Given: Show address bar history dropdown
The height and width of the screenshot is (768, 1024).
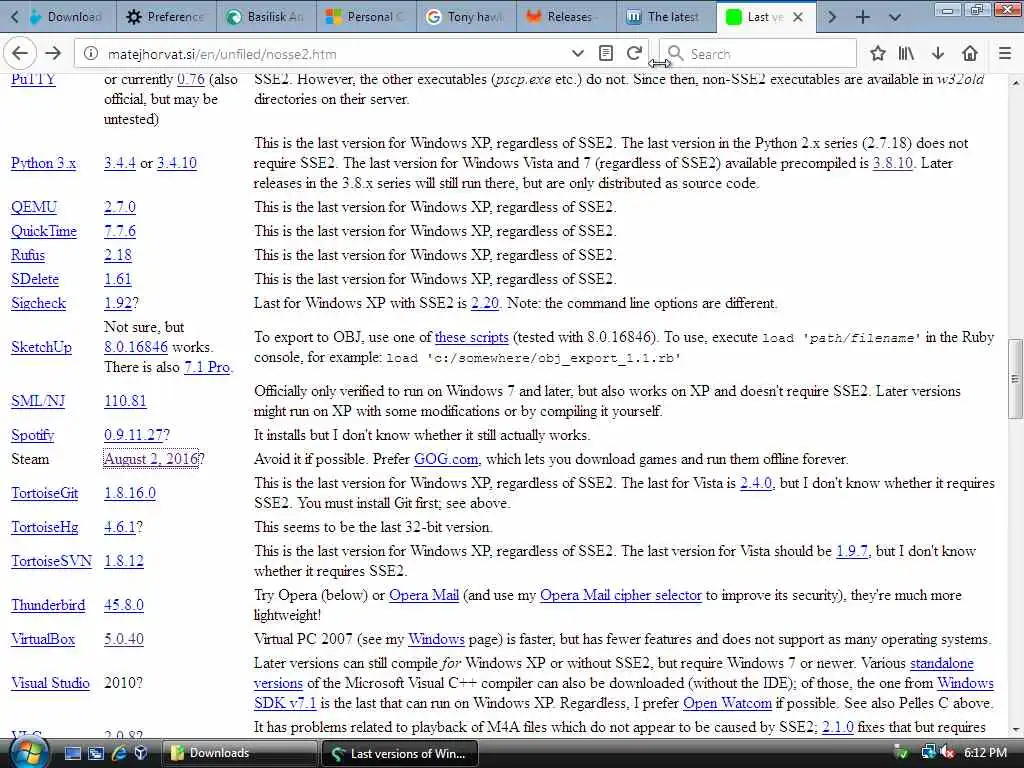Looking at the screenshot, I should coord(577,54).
